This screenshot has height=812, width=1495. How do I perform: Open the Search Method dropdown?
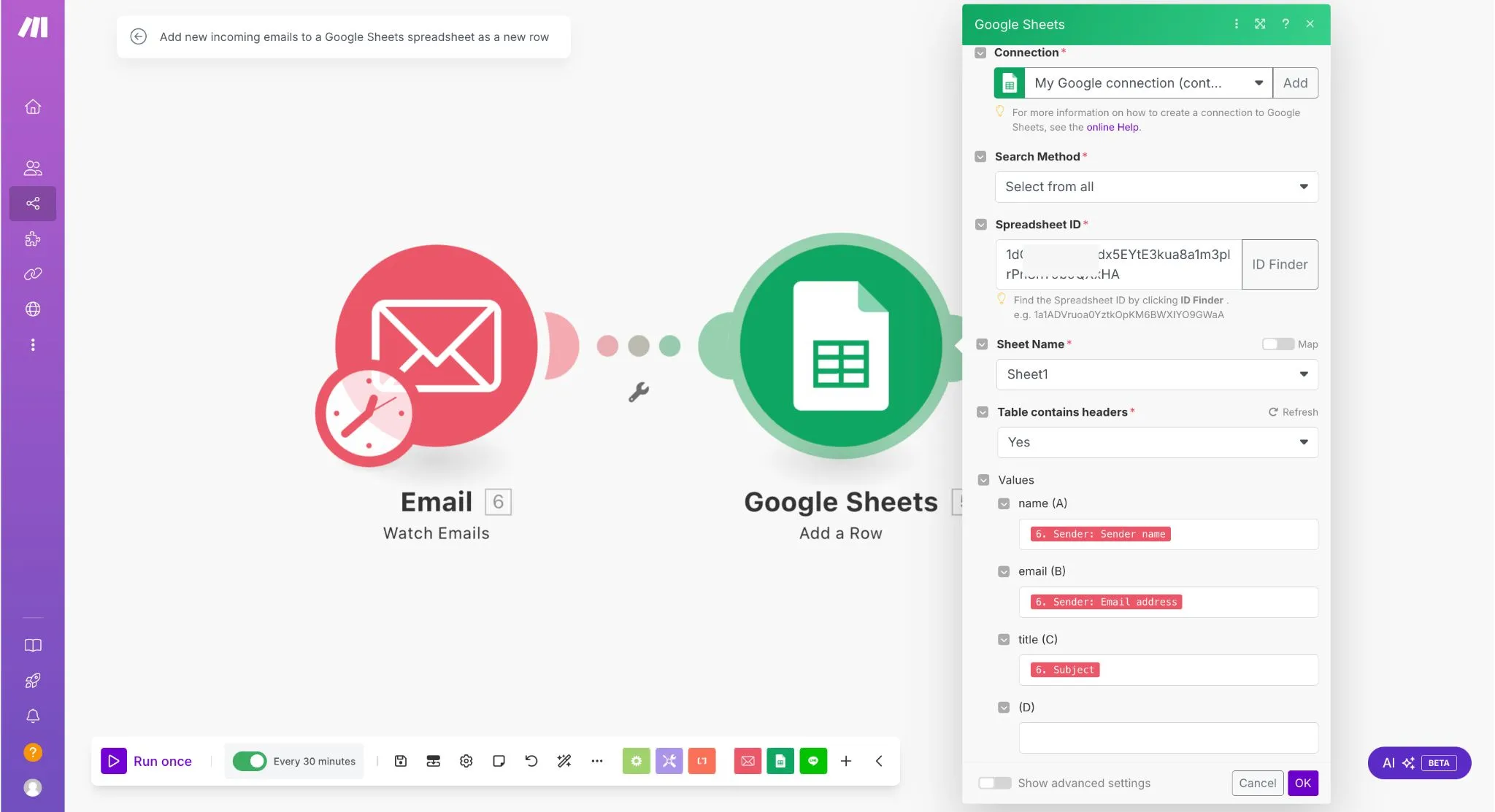tap(1156, 187)
